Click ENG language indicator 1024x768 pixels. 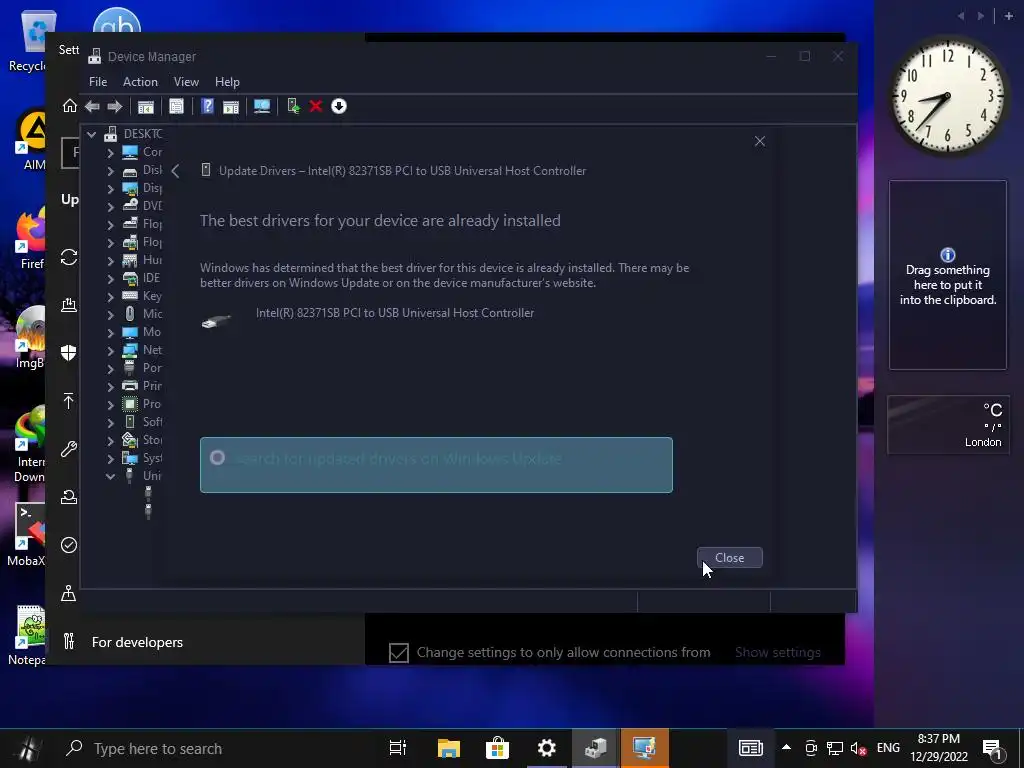[x=888, y=748]
